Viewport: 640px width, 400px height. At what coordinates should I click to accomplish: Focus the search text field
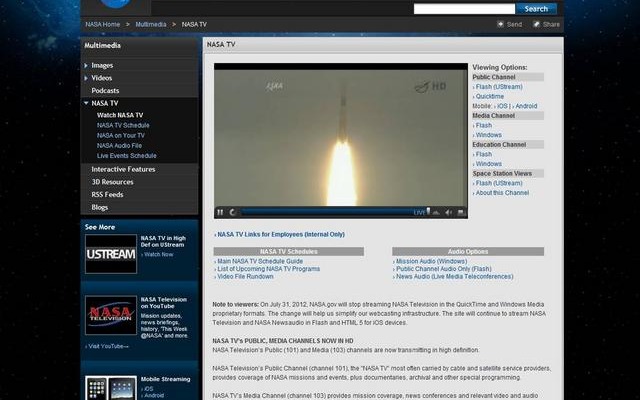pos(464,9)
